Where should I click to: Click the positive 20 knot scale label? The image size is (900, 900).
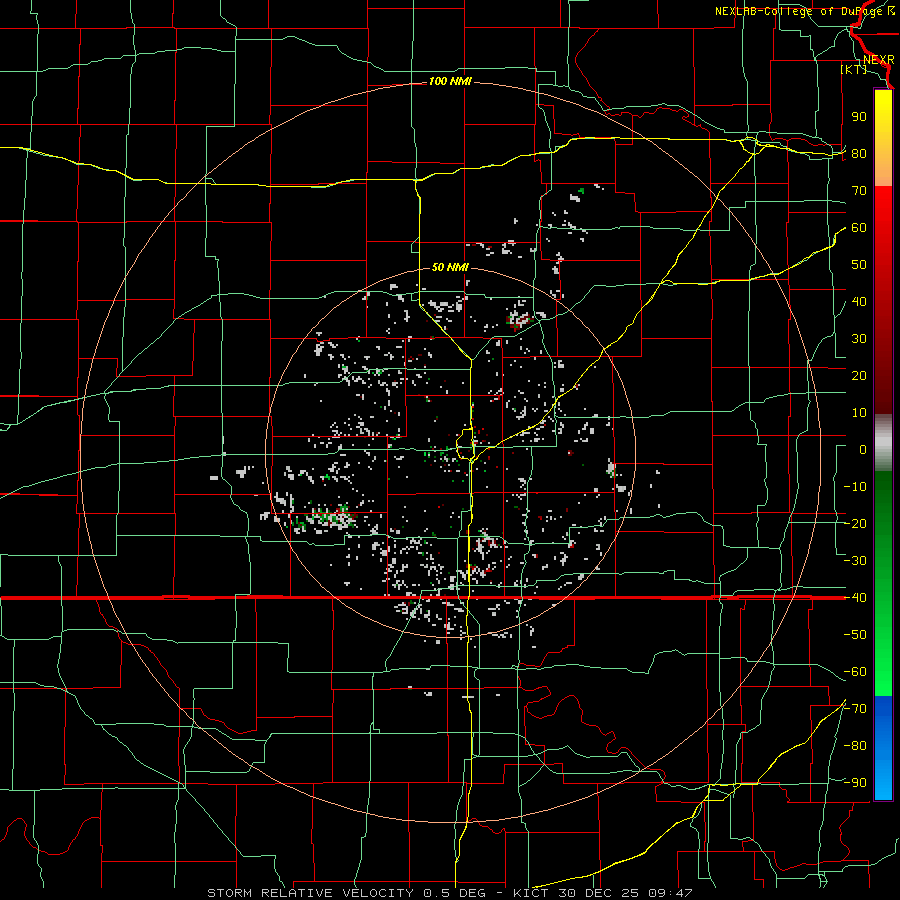pyautogui.click(x=859, y=376)
